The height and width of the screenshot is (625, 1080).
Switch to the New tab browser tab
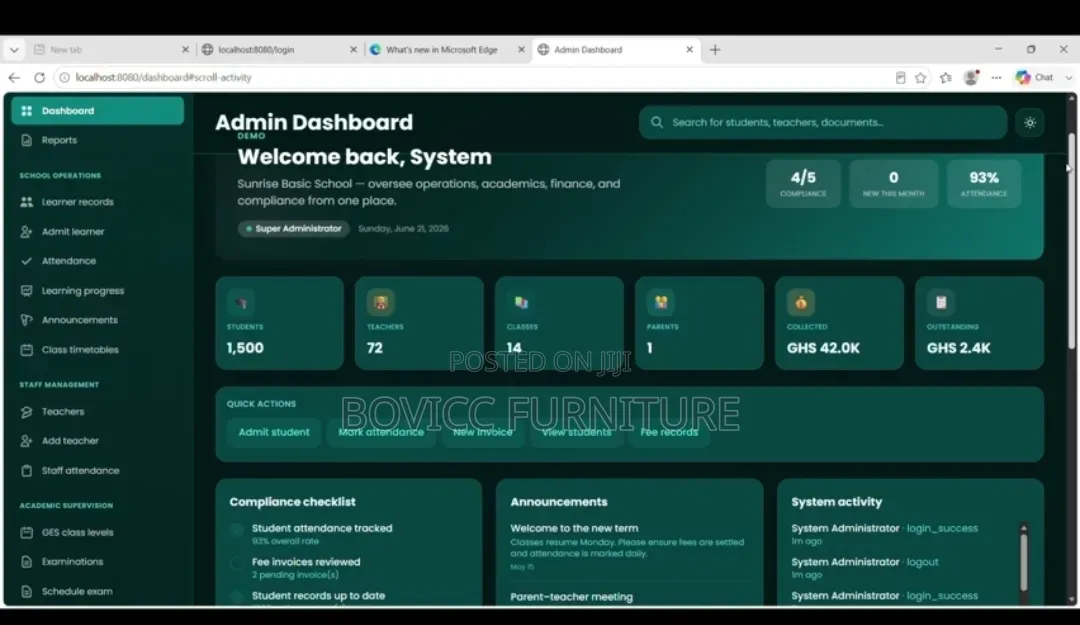click(x=110, y=50)
